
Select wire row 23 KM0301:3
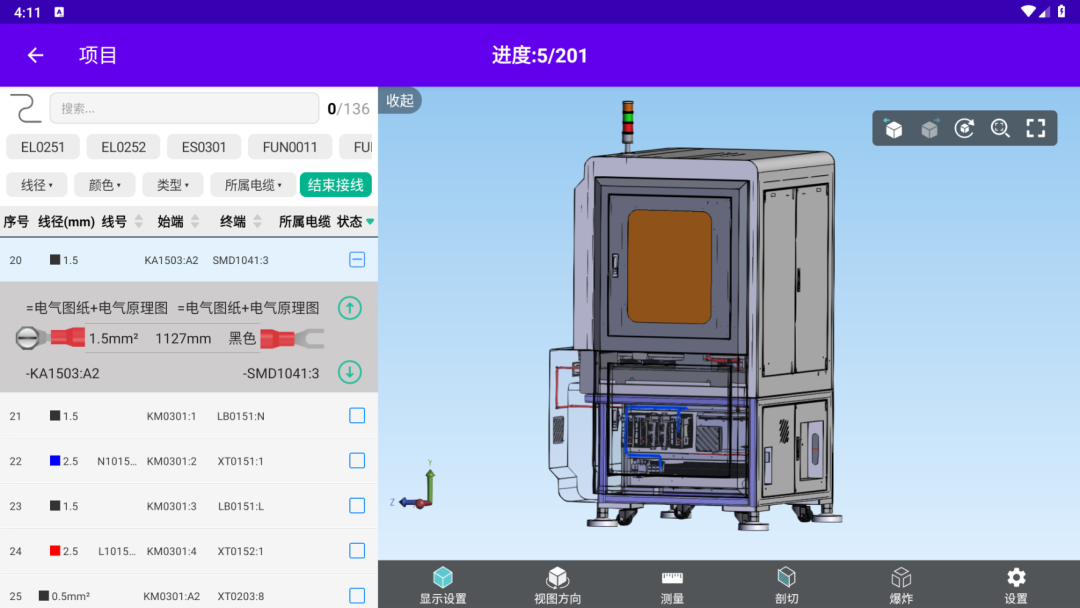[189, 506]
